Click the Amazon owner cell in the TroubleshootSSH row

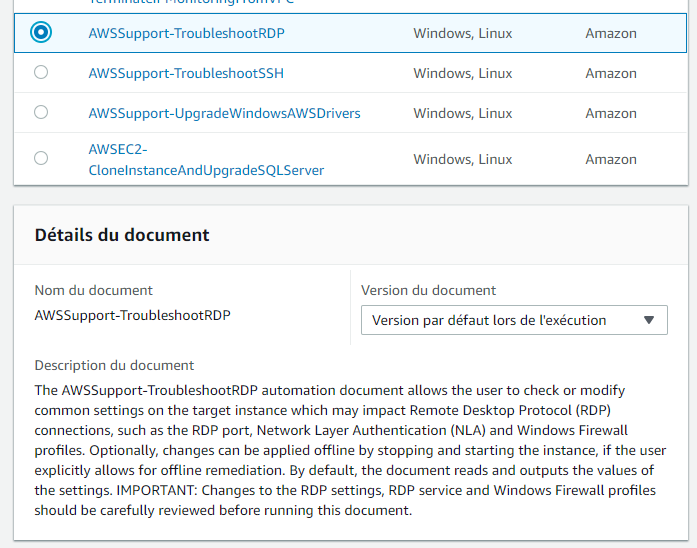611,73
